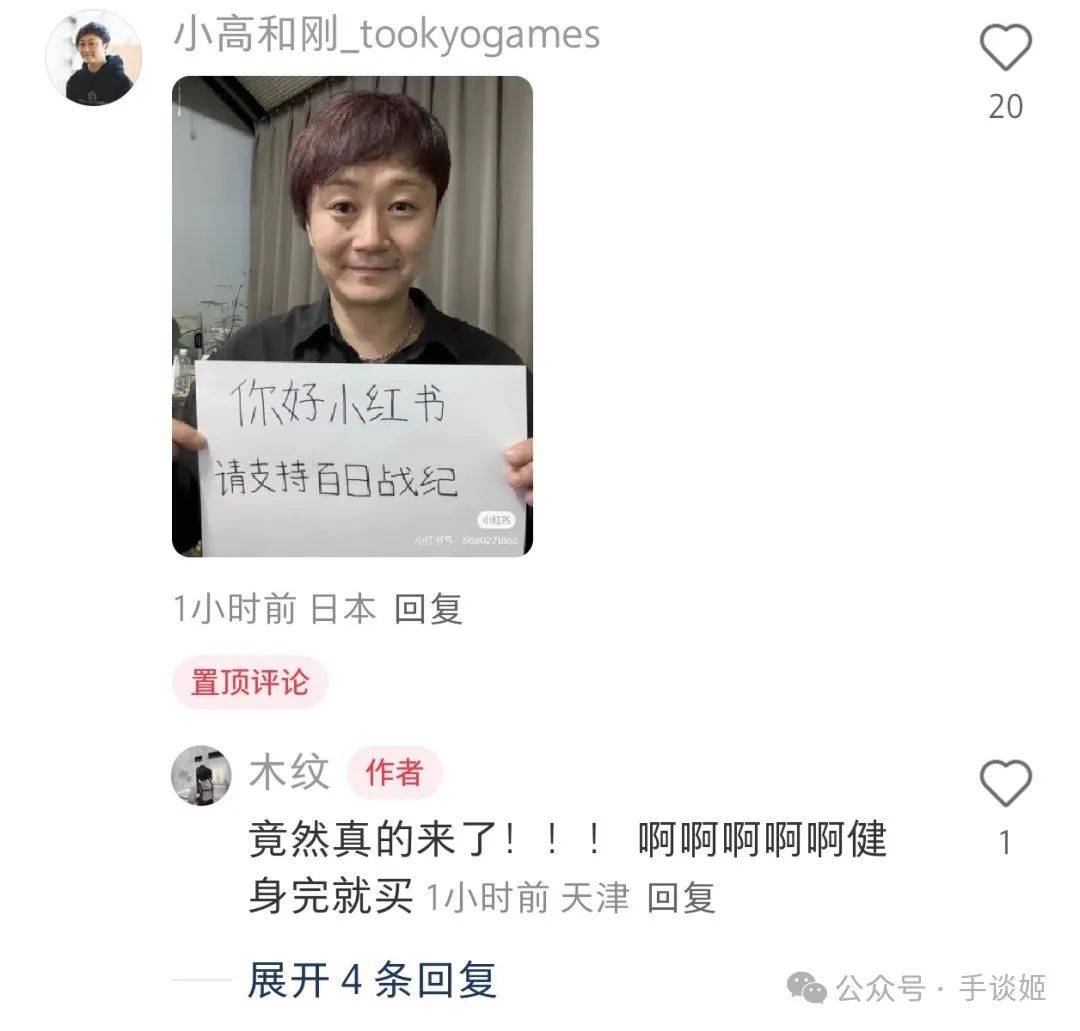Like the reply from 木纹
Image resolution: width=1080 pixels, height=1031 pixels.
(x=1006, y=783)
